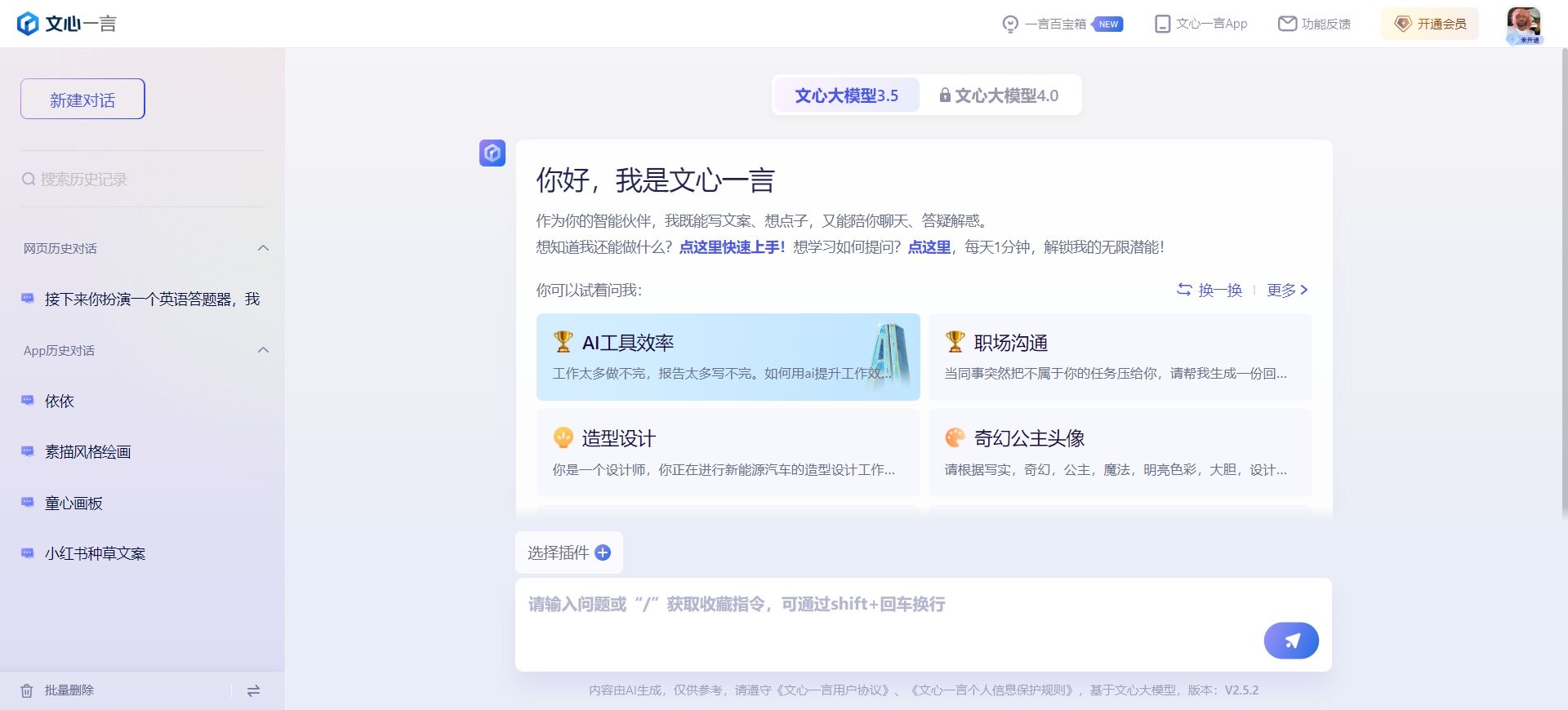Select the AI工具效率 suggestion card

[728, 357]
